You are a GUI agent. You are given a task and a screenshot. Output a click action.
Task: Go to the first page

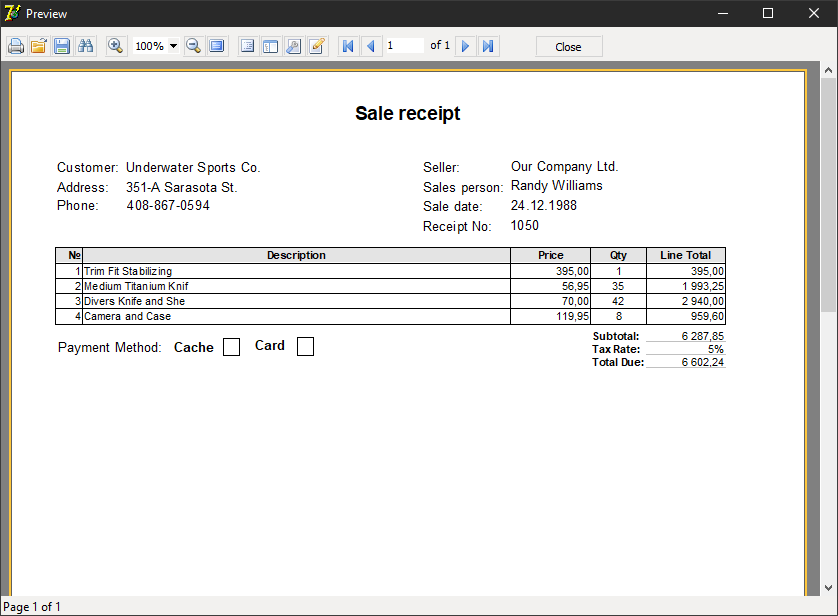(x=348, y=46)
